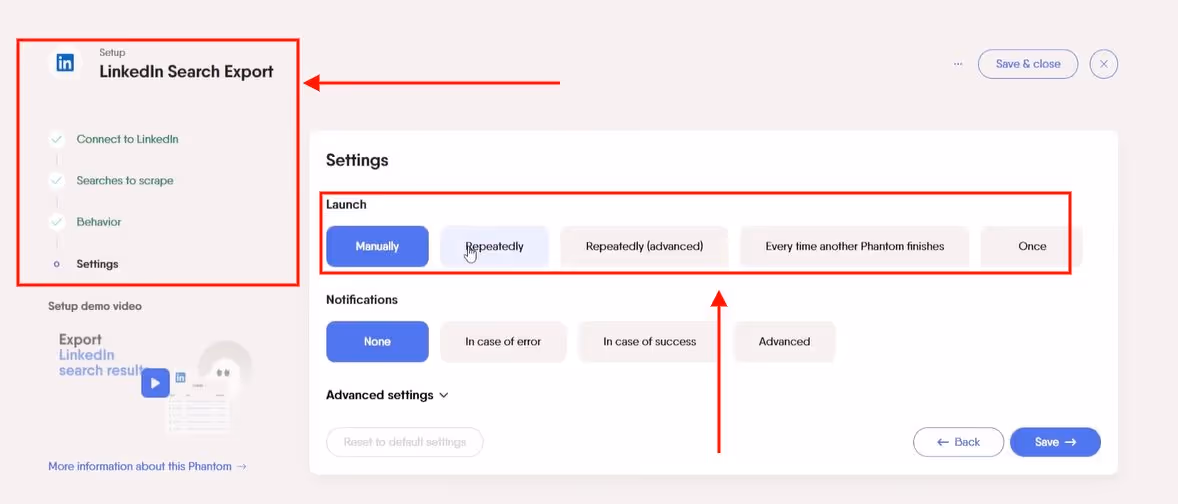The height and width of the screenshot is (504, 1178).
Task: Select In case of error notifications
Action: pos(503,342)
